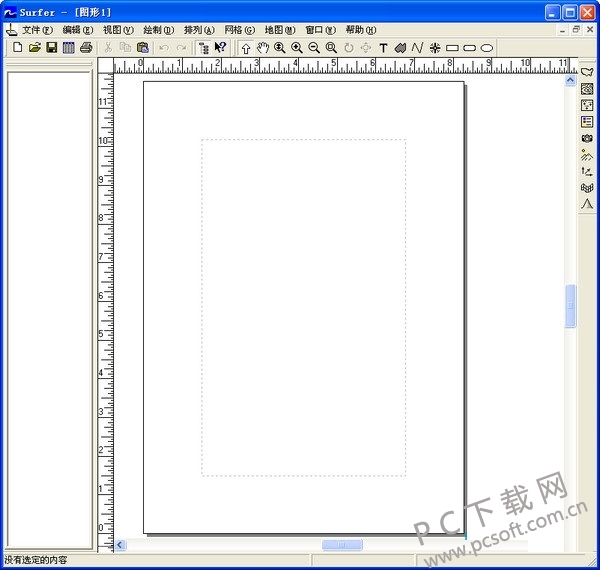Open the 文件(F) menu

pos(38,30)
